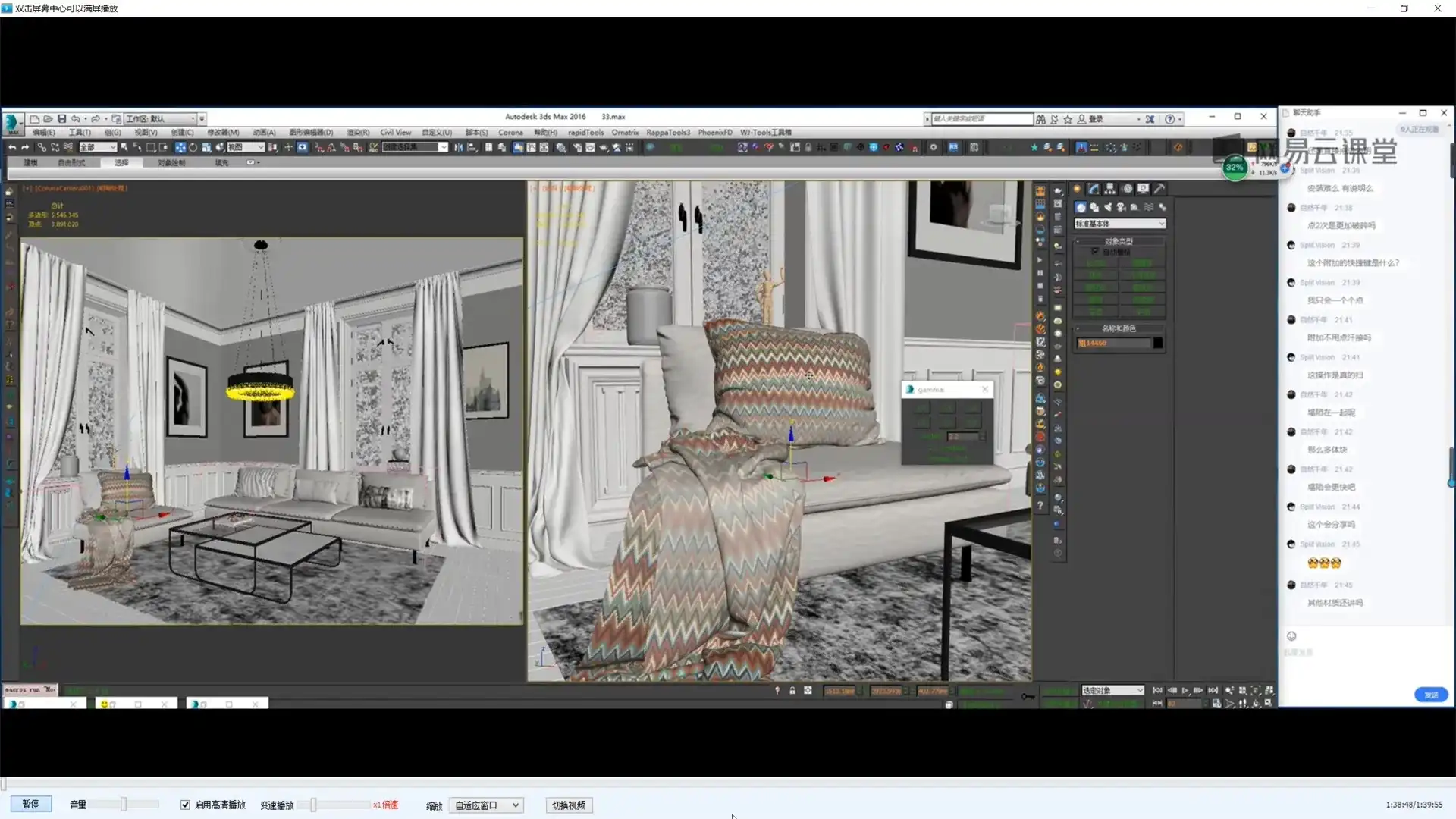
Task: Open the 缩放 自适应窗口 dropdown
Action: [486, 805]
